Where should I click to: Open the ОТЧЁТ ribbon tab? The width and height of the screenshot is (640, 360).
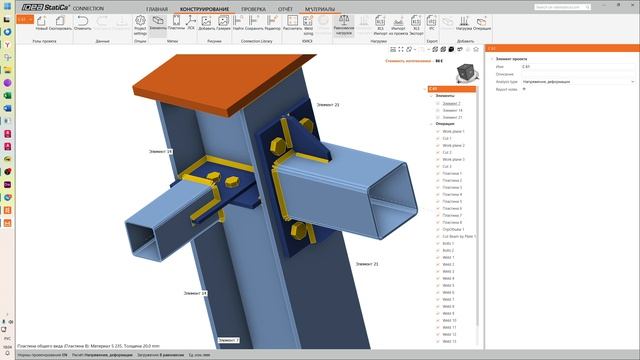tap(285, 9)
